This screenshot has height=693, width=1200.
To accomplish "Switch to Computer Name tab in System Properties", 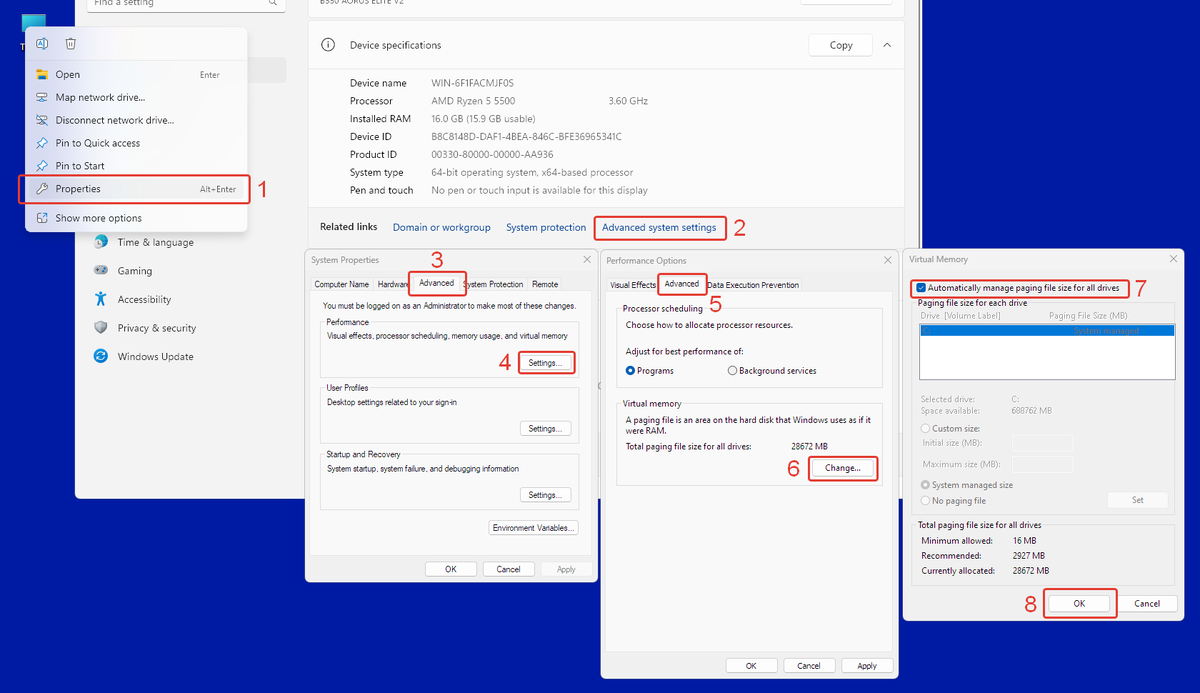I will (342, 284).
